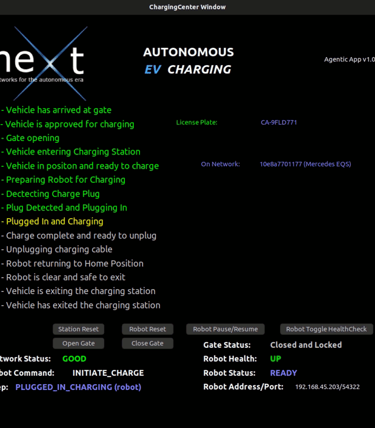Click 'Vehicle has exited the charging station'
The width and height of the screenshot is (375, 428).
click(81, 305)
